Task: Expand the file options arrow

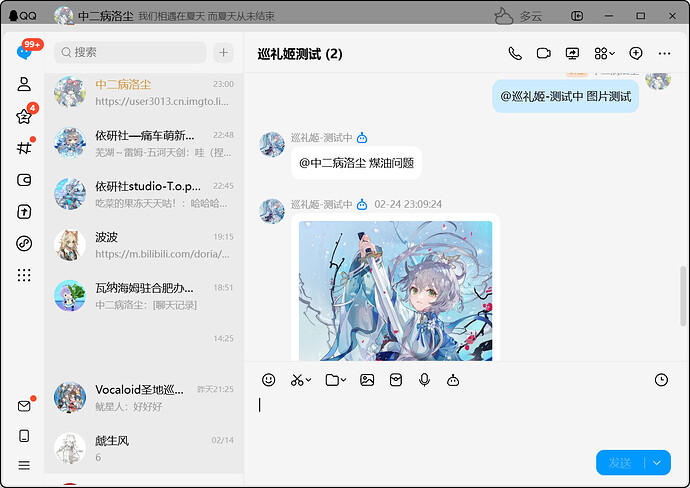Action: pyautogui.click(x=343, y=380)
